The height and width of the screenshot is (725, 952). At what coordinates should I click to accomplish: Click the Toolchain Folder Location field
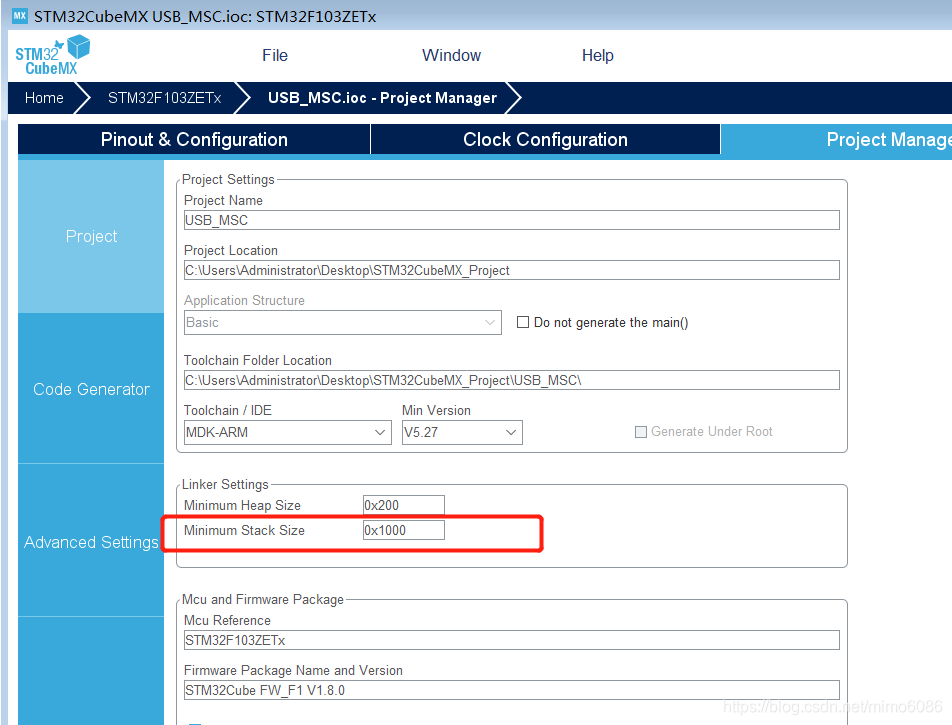512,380
